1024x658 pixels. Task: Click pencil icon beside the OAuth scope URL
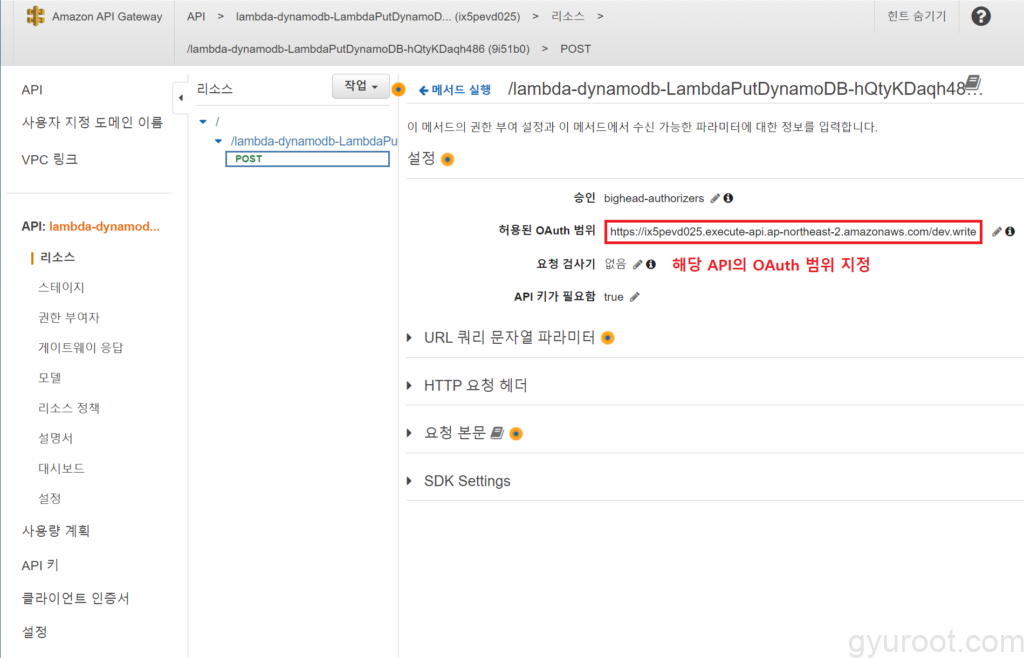click(x=996, y=231)
